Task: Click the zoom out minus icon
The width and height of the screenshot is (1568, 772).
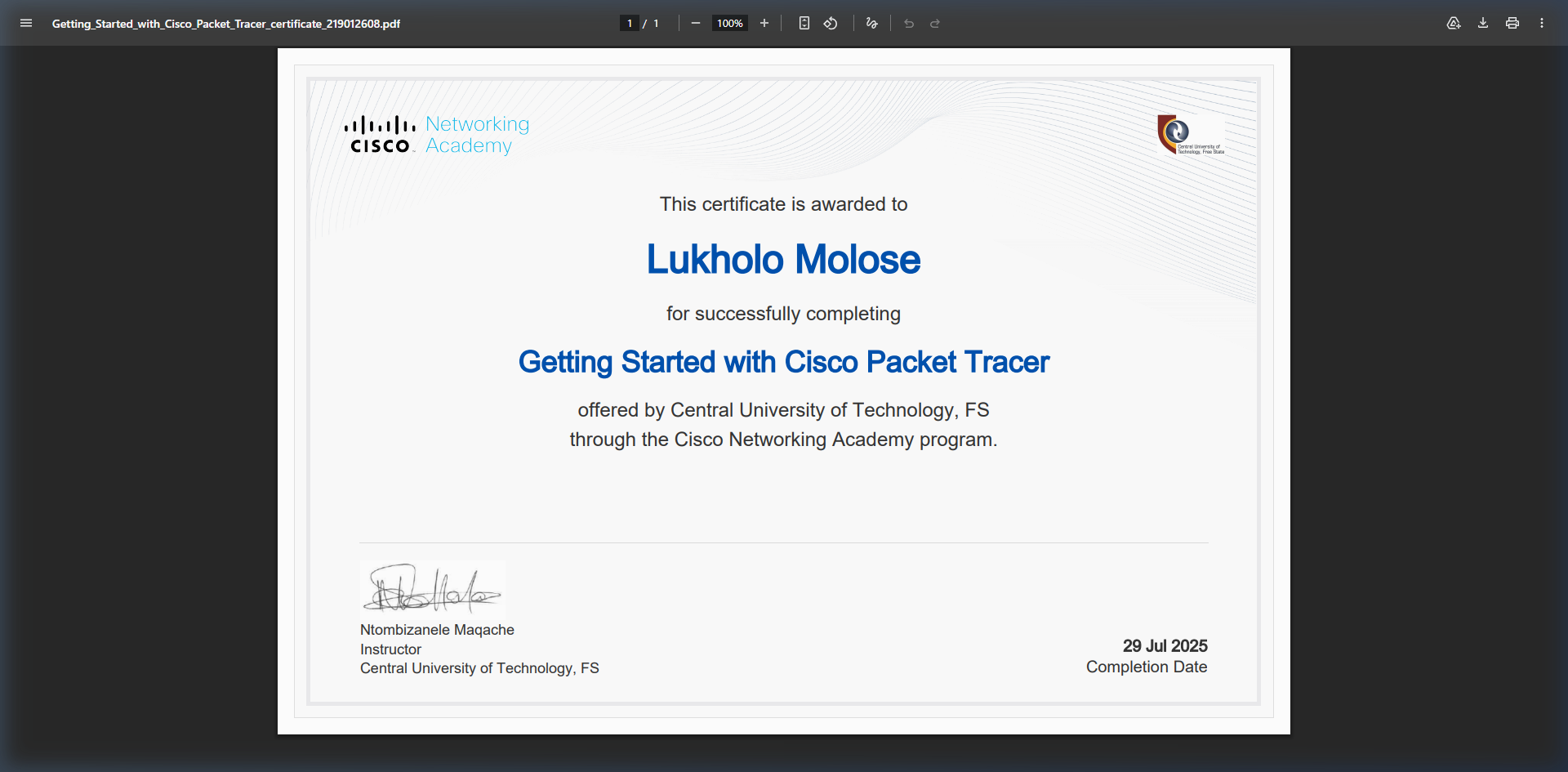Action: [696, 23]
